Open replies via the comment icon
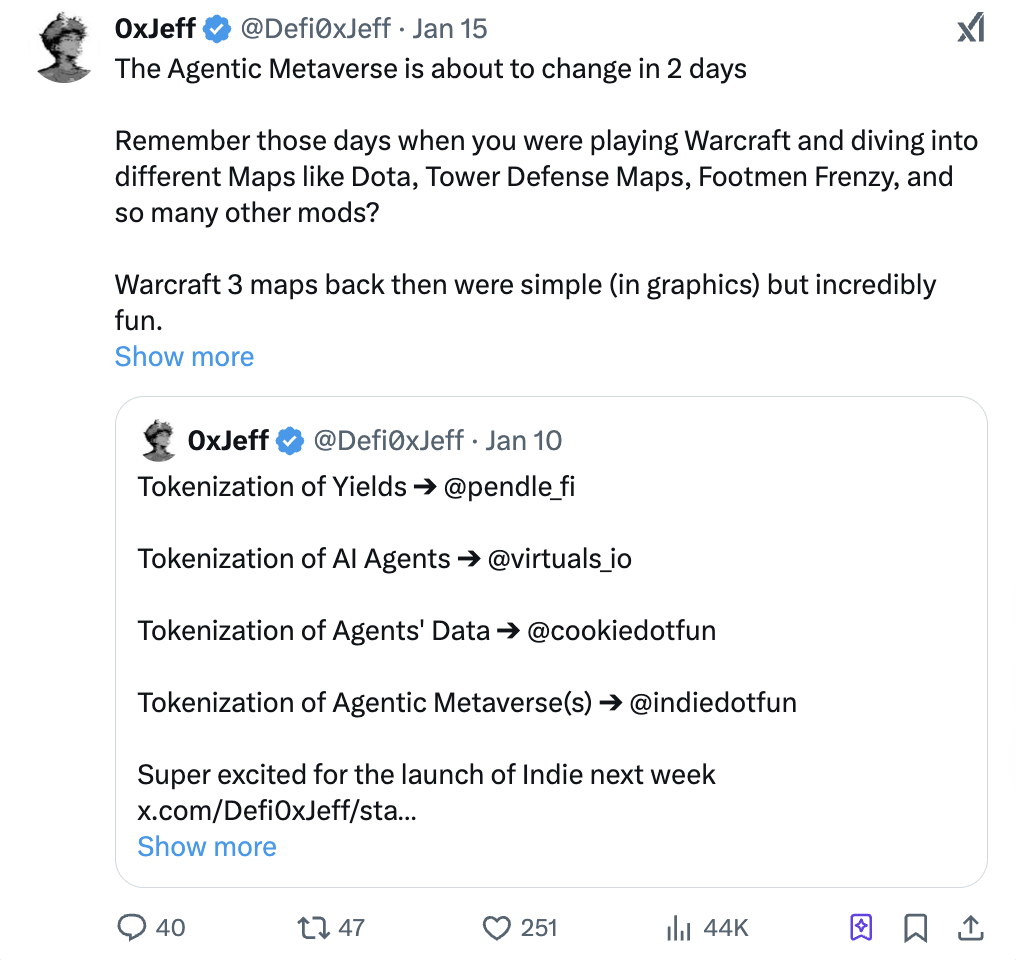 [132, 928]
